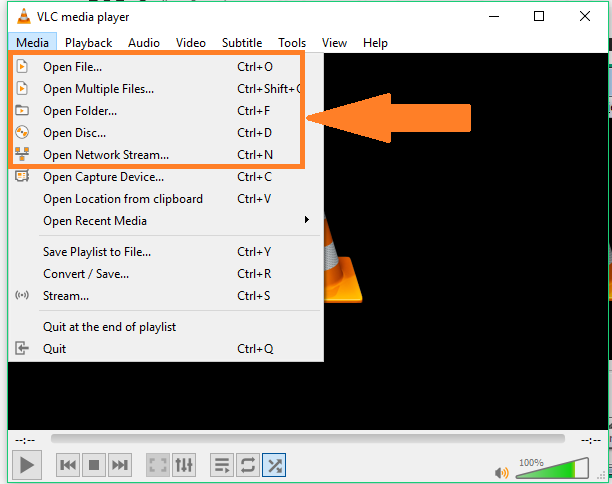Viewport: 612px width, 484px height.
Task: Click the Open Disc icon
Action: pos(22,132)
